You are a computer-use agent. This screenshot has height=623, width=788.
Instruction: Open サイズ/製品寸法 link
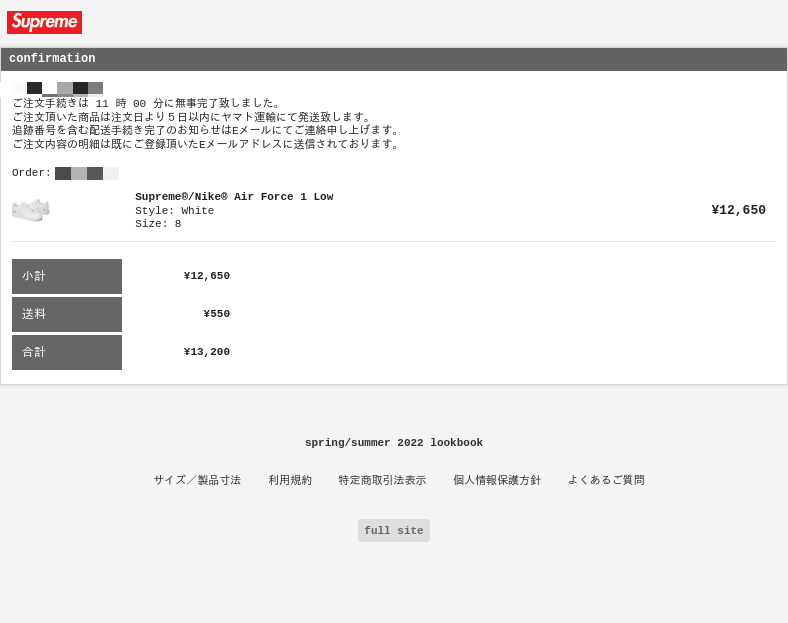(197, 480)
